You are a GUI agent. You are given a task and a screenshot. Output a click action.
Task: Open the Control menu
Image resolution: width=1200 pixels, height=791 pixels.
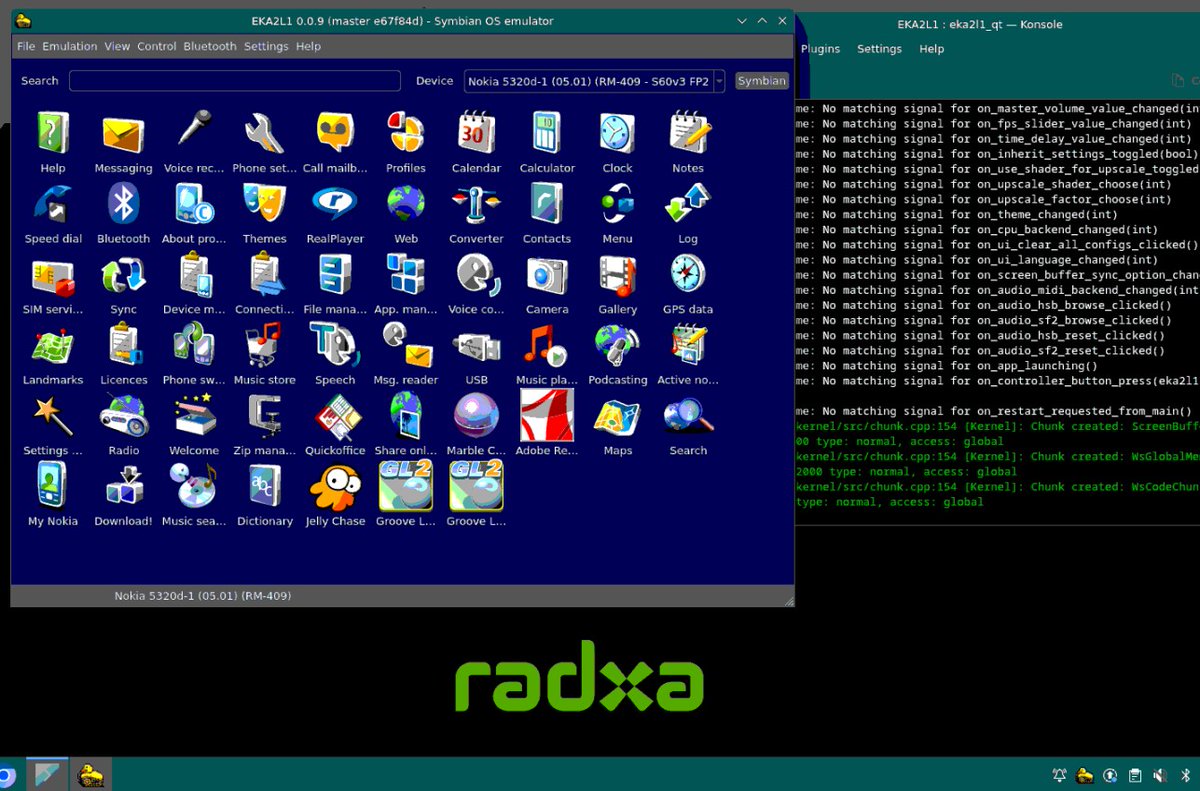point(157,46)
